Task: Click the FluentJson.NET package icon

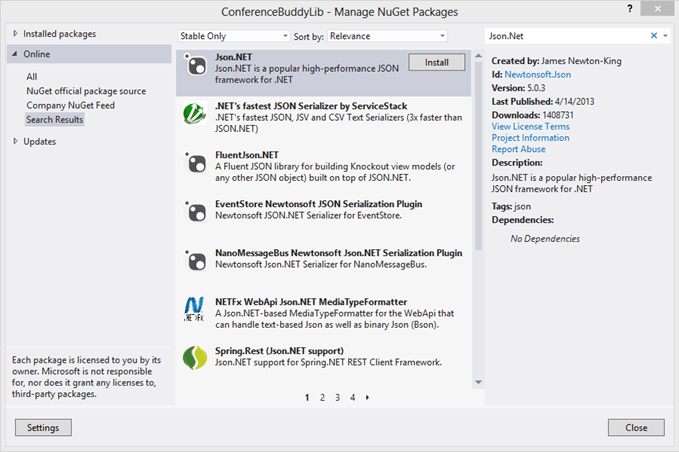Action: (195, 163)
